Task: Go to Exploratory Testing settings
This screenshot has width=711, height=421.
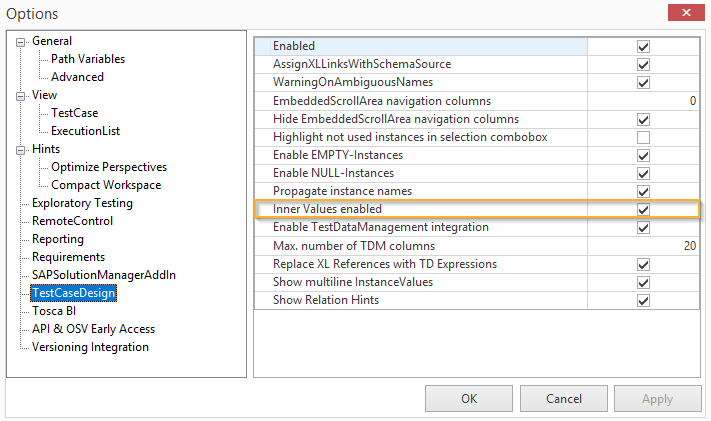Action: (82, 203)
